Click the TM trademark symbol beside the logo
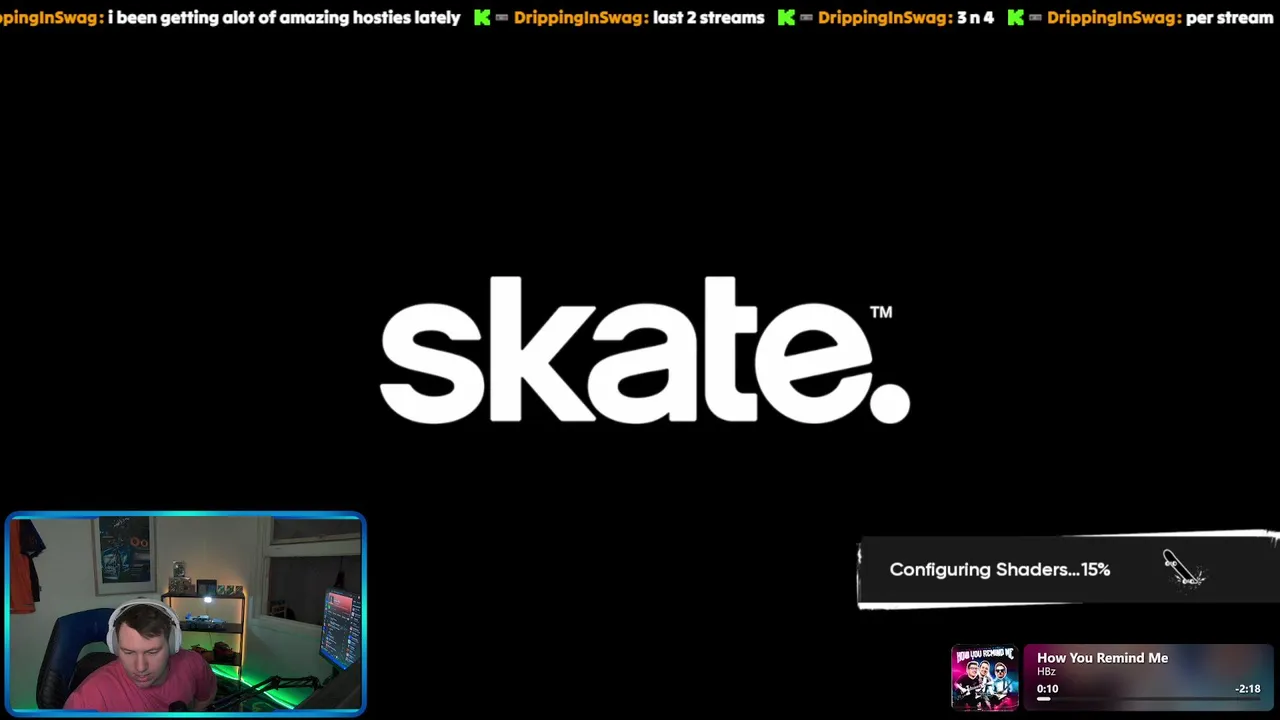 (881, 312)
